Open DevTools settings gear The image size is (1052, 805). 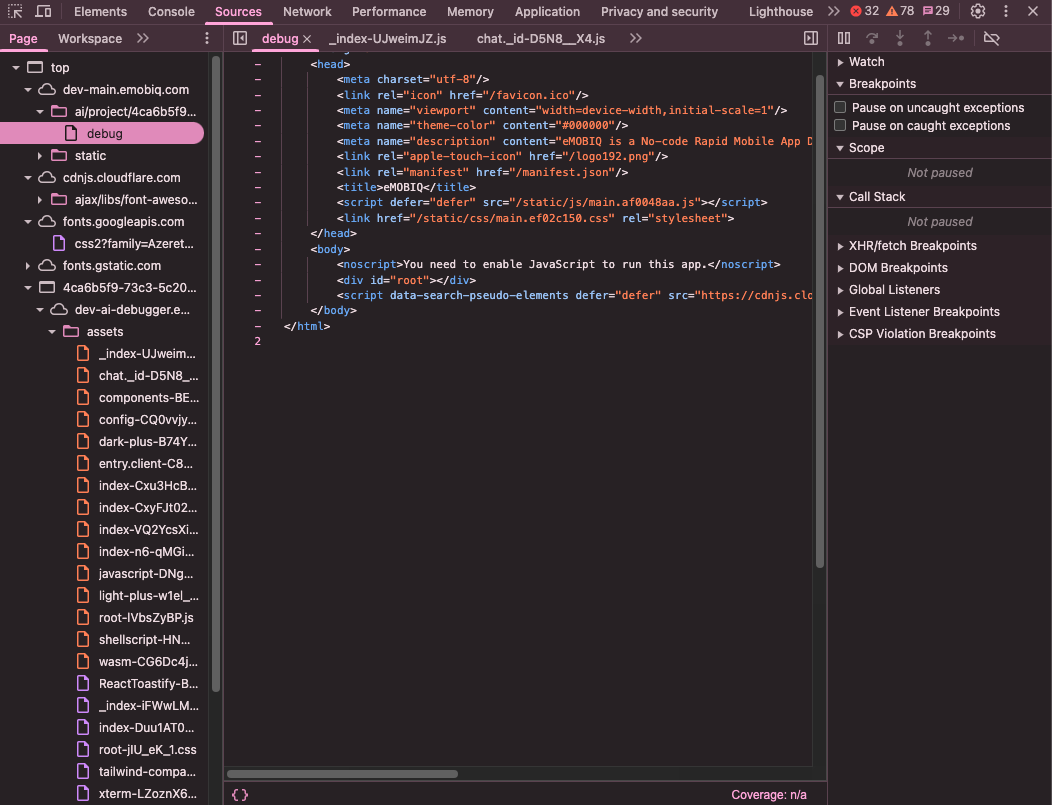pyautogui.click(x=978, y=12)
